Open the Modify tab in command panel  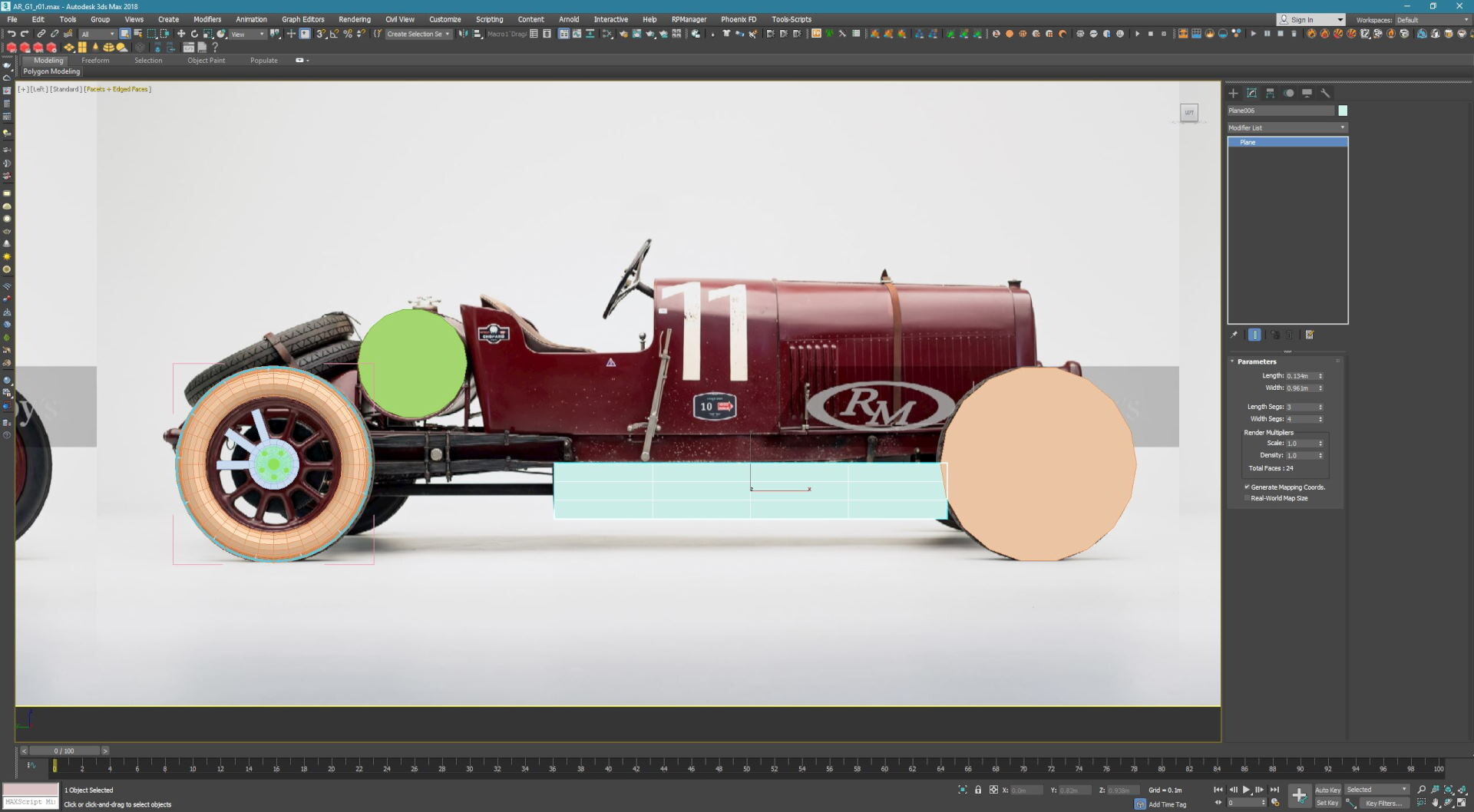tap(1251, 93)
